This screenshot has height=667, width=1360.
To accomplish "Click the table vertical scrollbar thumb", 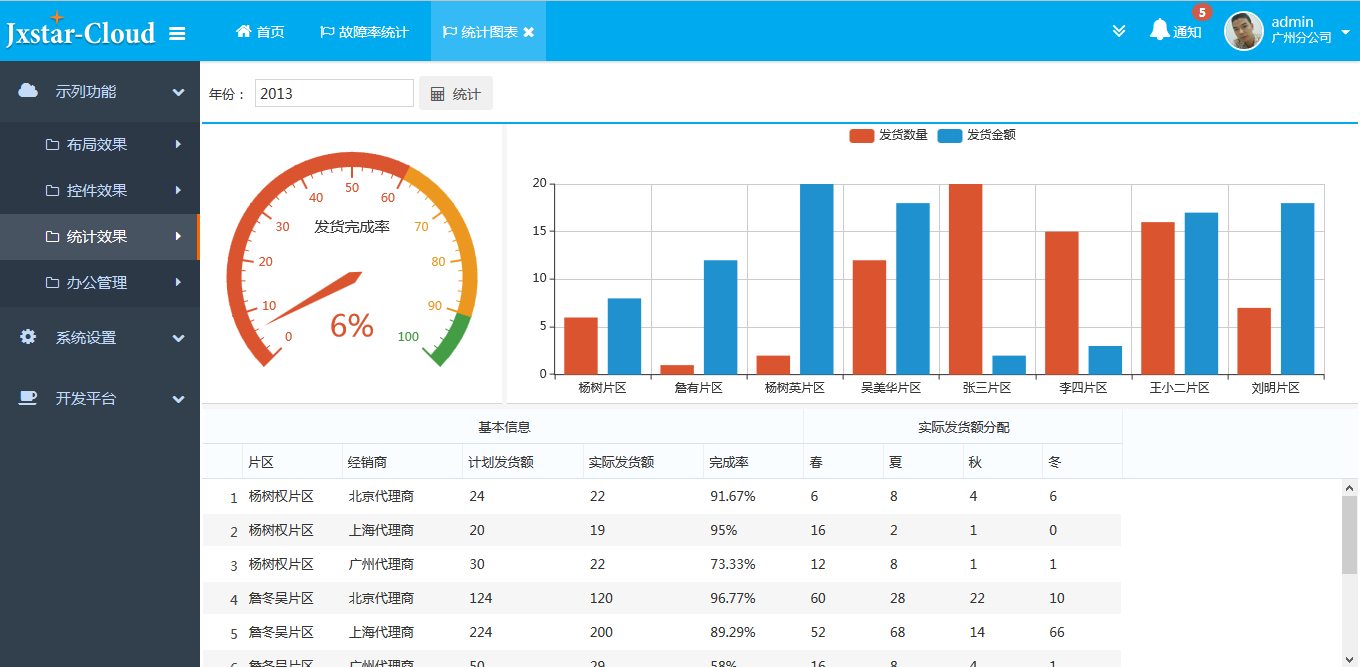I will [1350, 535].
